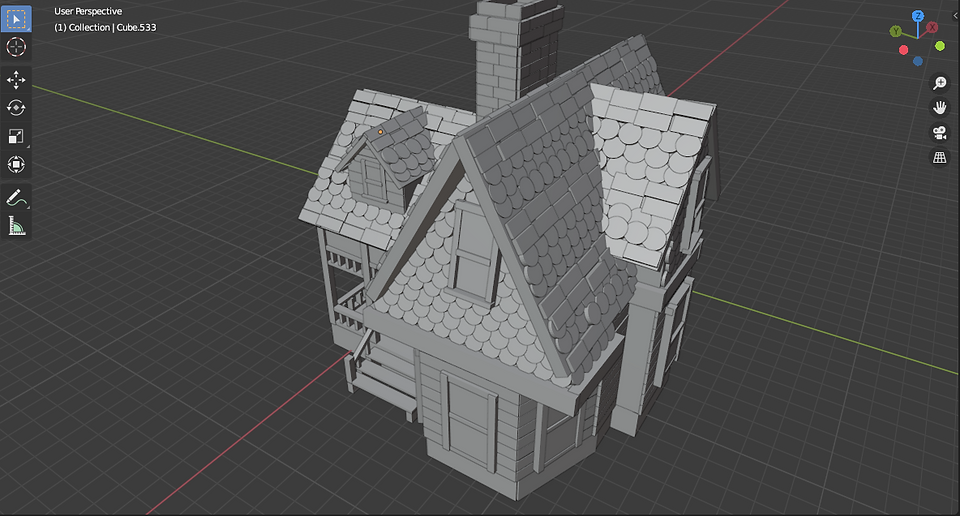The image size is (960, 516).
Task: Choose the Rotate tool
Action: (16, 108)
